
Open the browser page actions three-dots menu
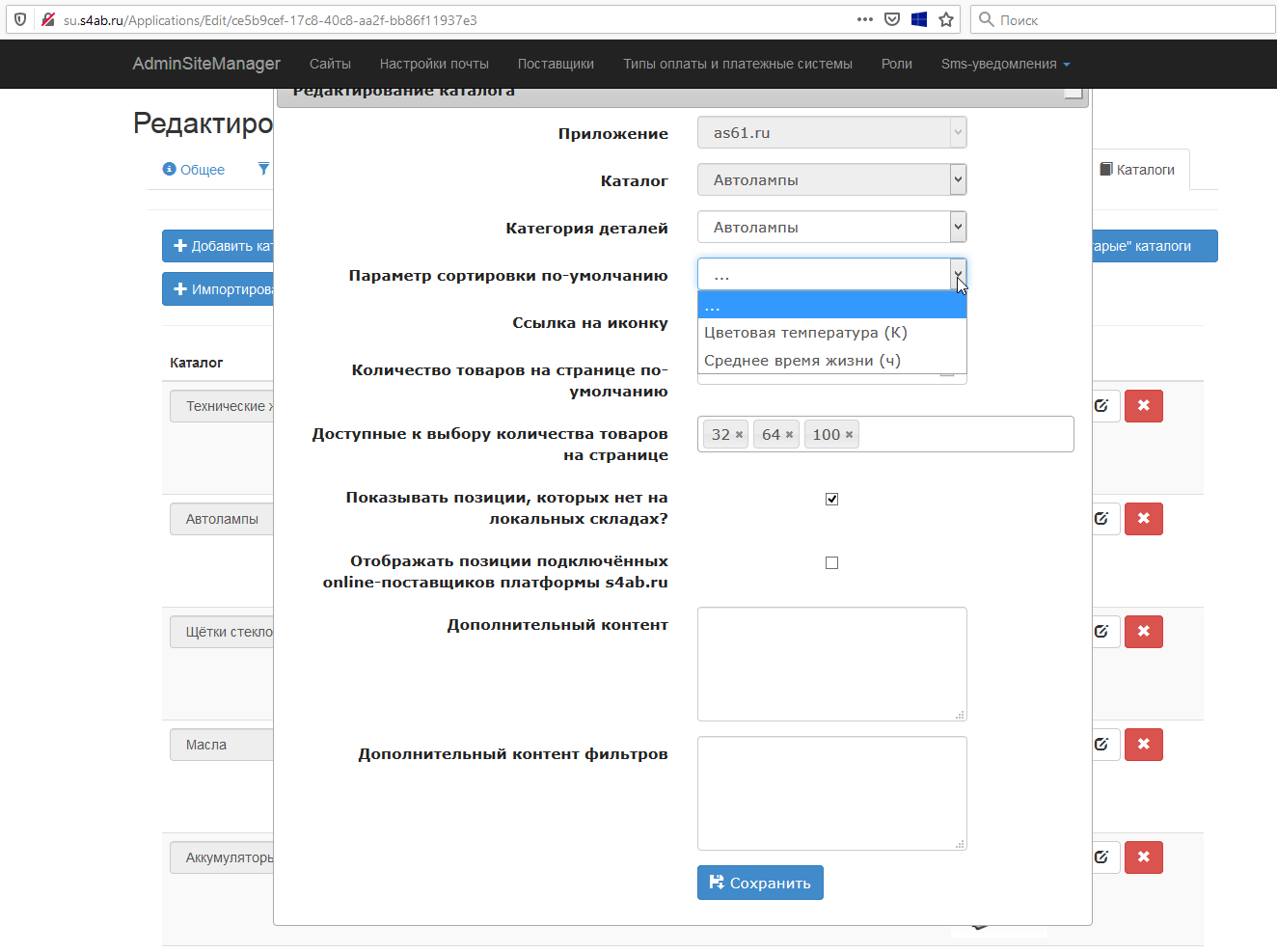(865, 19)
